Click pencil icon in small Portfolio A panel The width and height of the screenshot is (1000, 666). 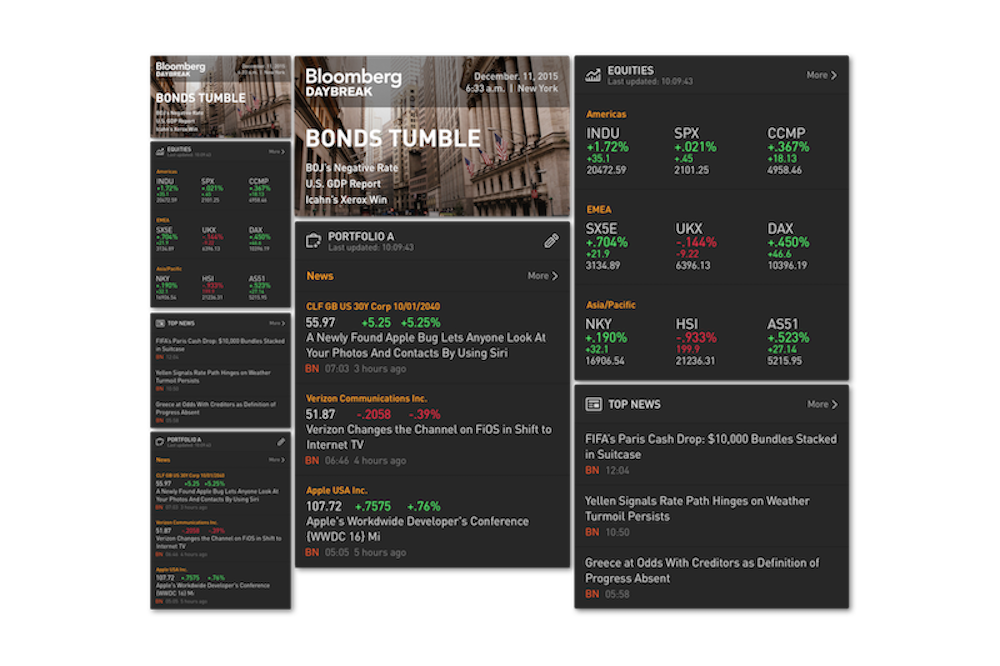coord(281,442)
